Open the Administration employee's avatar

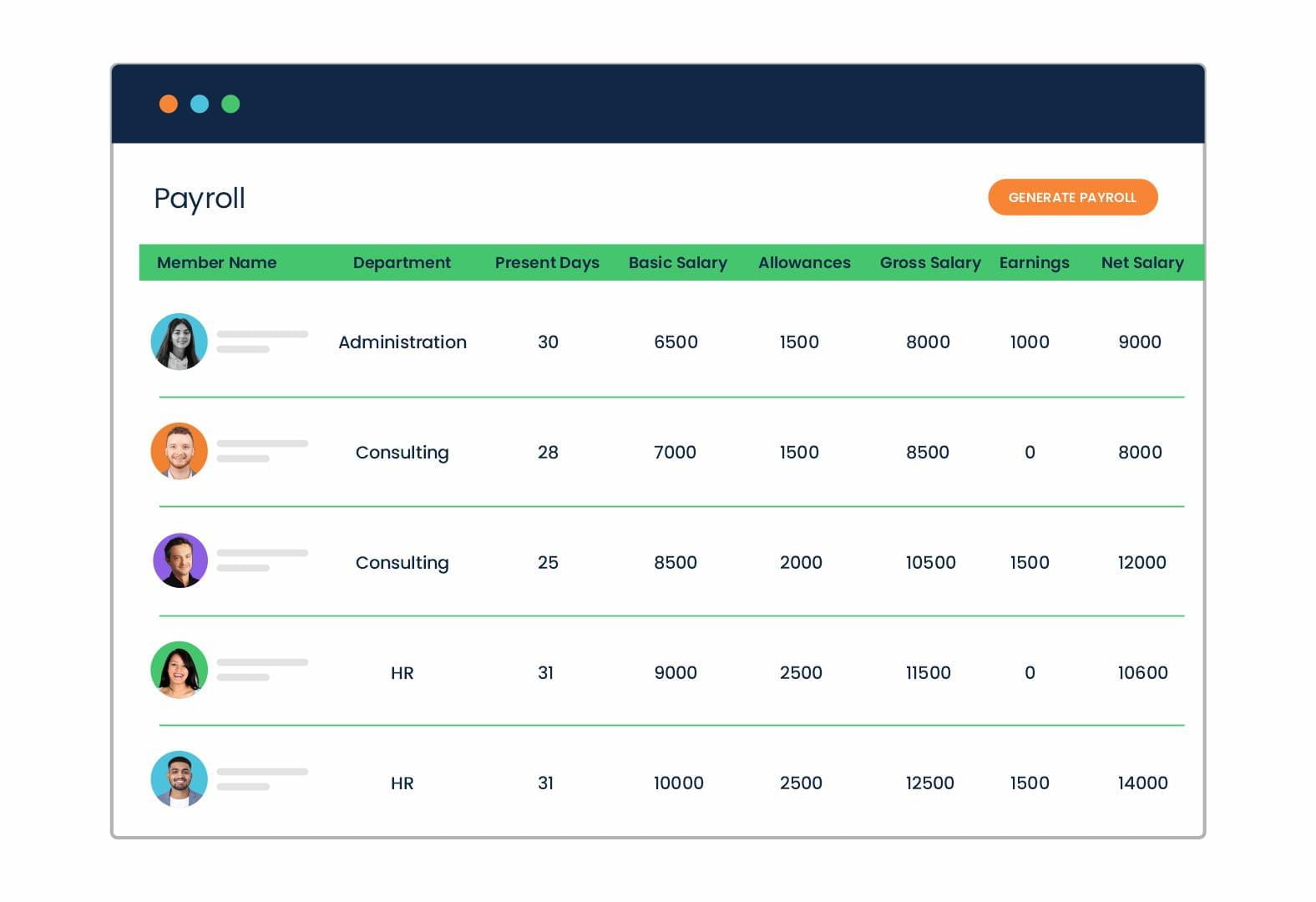coord(179,342)
